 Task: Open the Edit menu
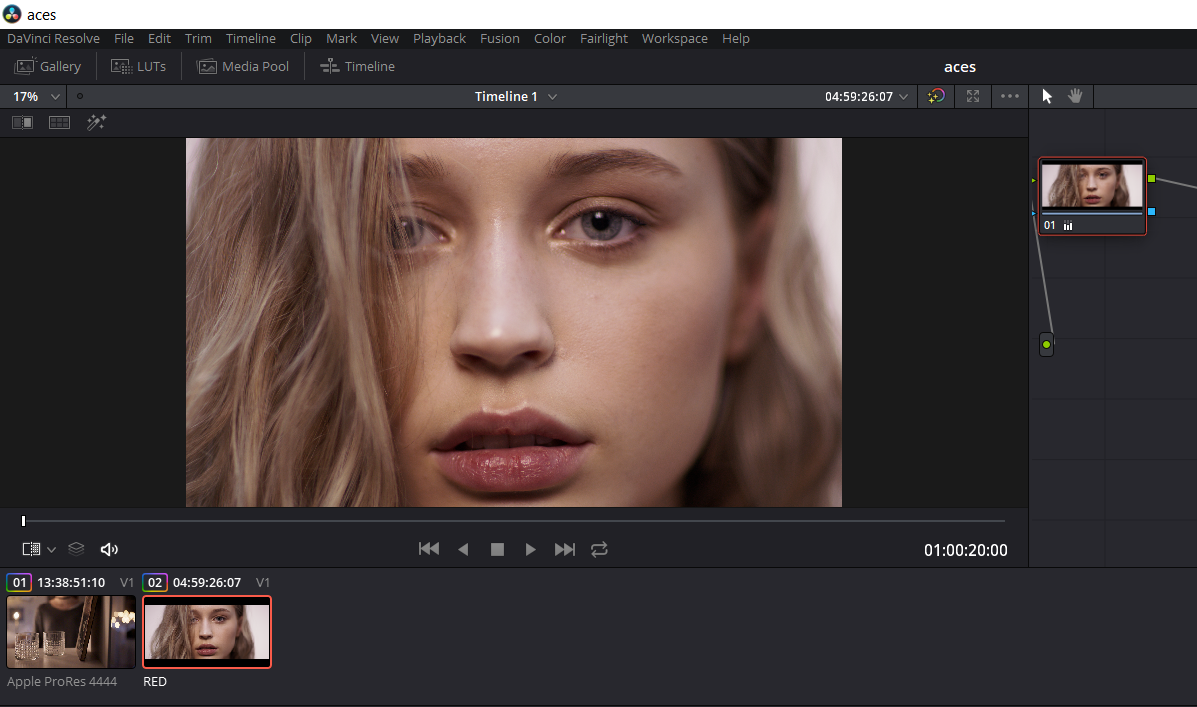pyautogui.click(x=160, y=38)
